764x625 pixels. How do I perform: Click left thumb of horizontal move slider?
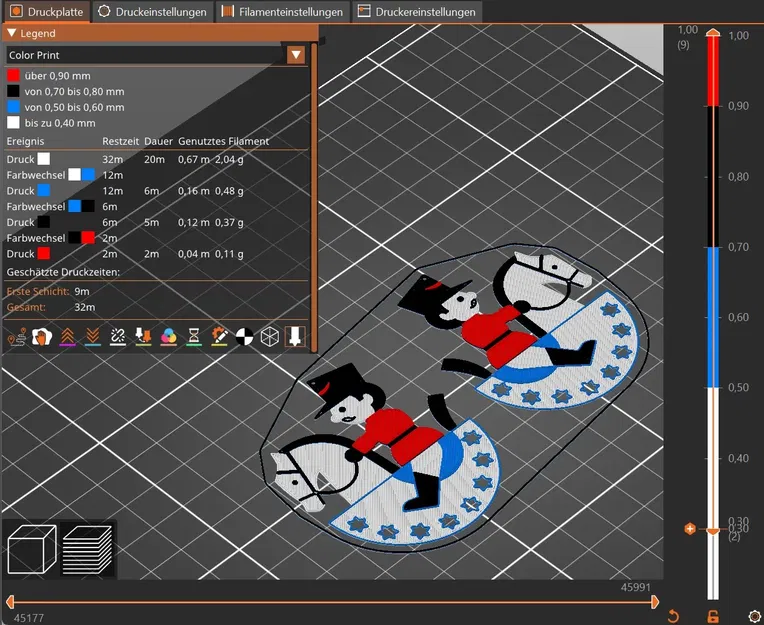click(x=9, y=602)
